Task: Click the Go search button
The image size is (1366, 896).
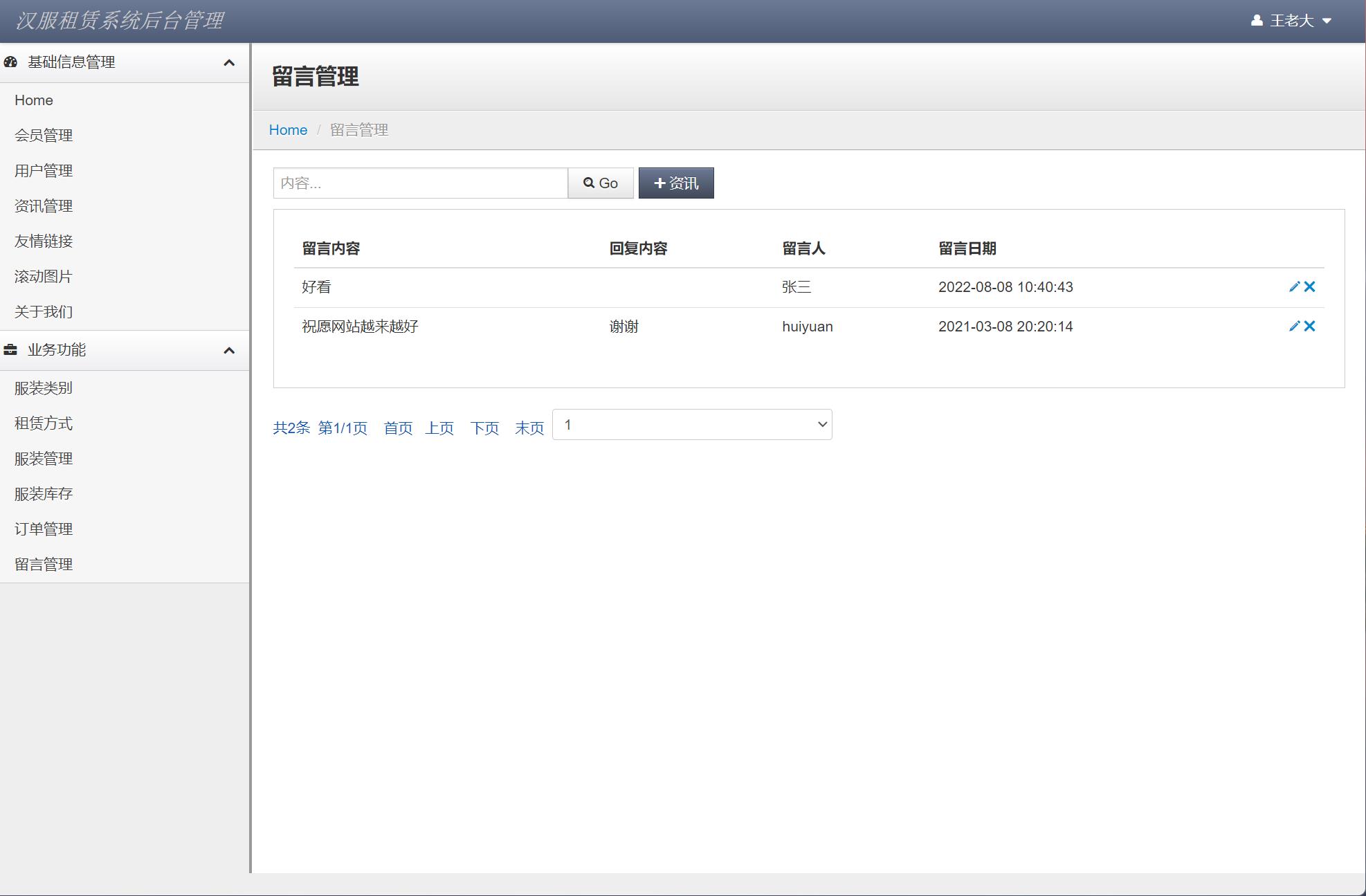Action: pyautogui.click(x=601, y=183)
